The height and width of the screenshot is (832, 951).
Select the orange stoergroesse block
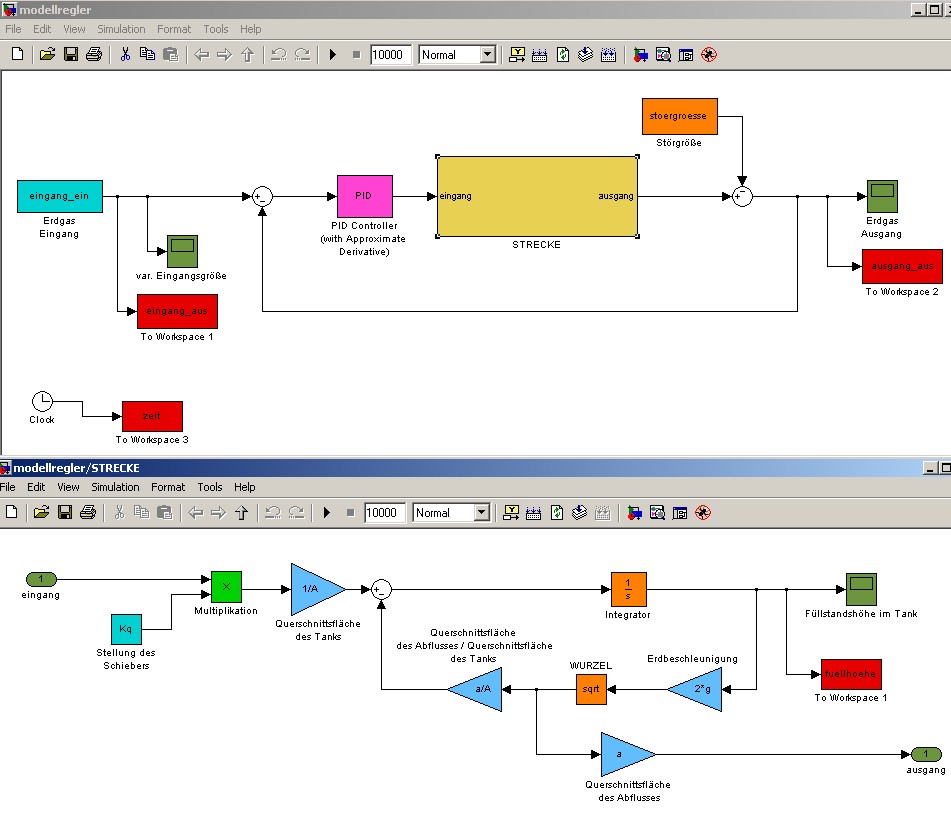click(x=679, y=116)
